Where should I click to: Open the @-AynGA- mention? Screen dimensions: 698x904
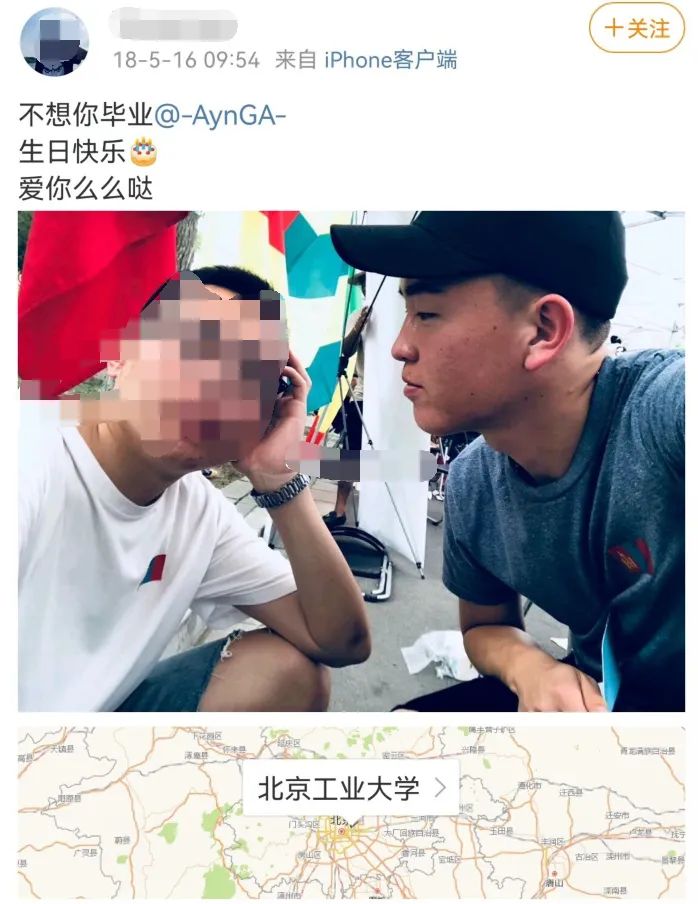pos(220,115)
